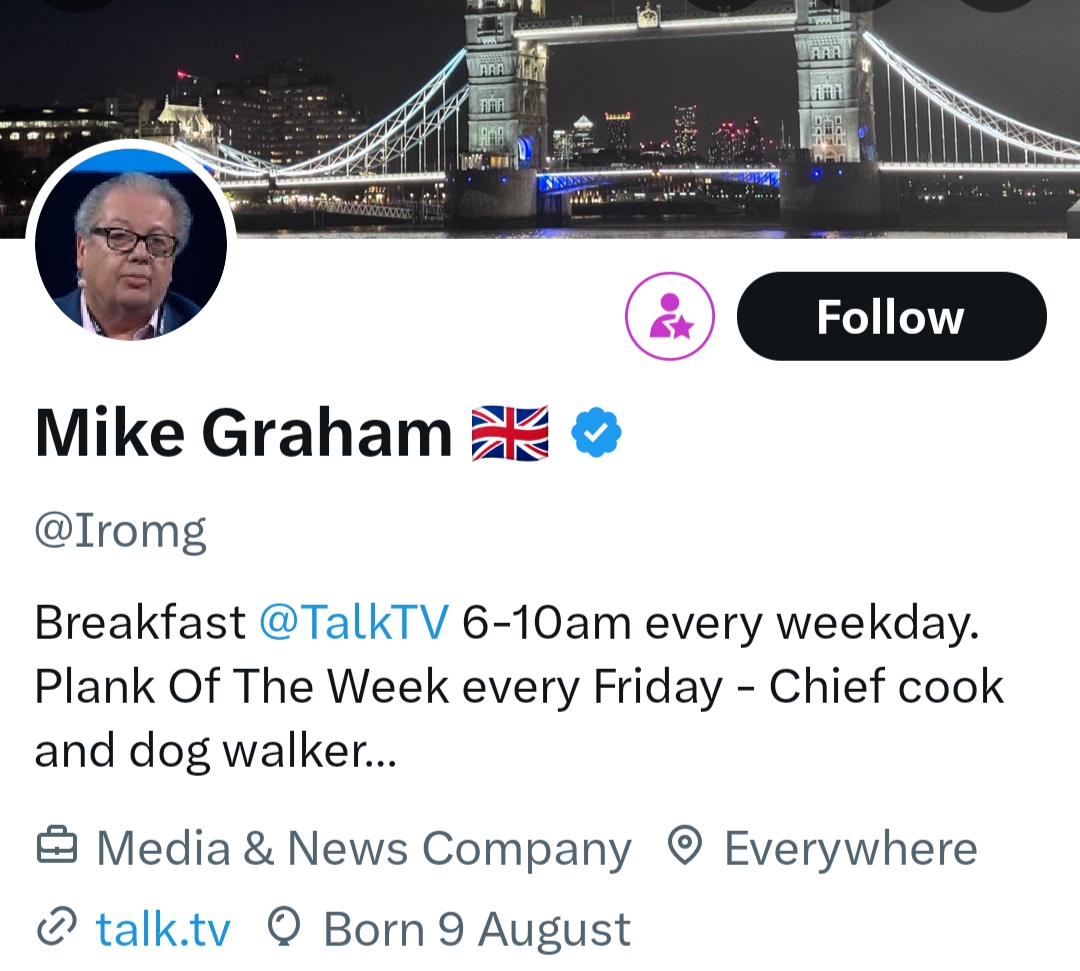Open the @TalkTV mention in bio
1080x971 pixels.
[x=353, y=623]
